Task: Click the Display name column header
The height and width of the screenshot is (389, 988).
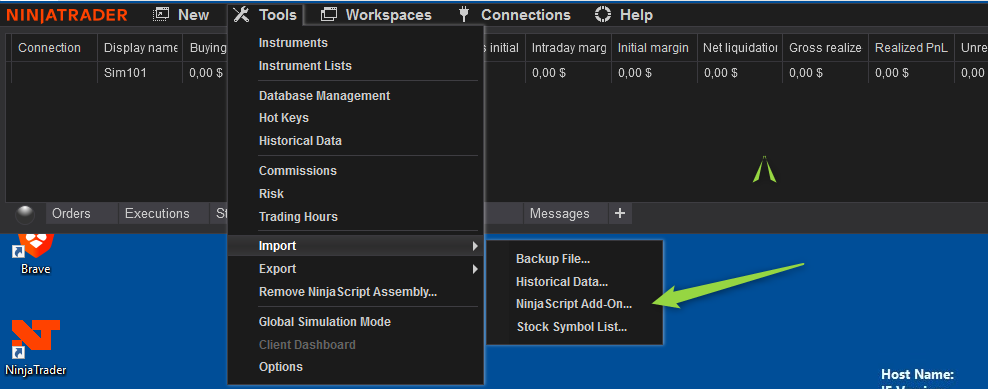Action: [x=140, y=48]
